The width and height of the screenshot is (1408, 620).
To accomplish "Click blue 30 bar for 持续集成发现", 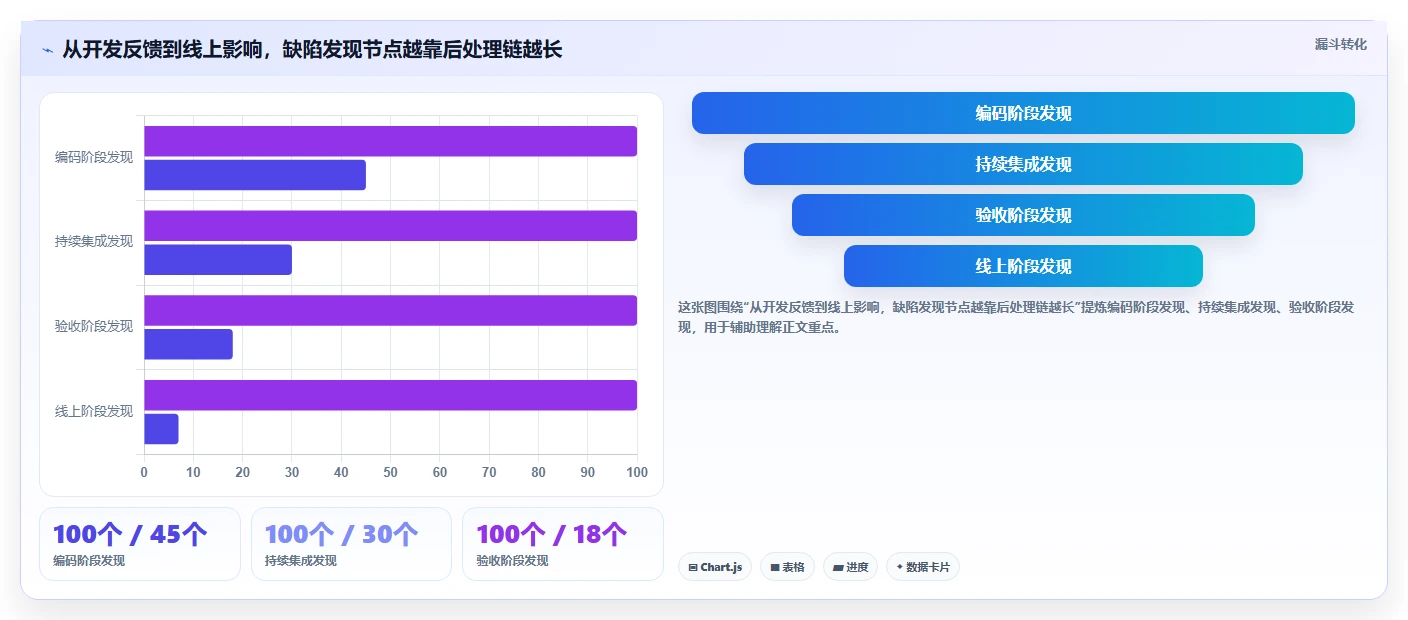I will coord(218,259).
